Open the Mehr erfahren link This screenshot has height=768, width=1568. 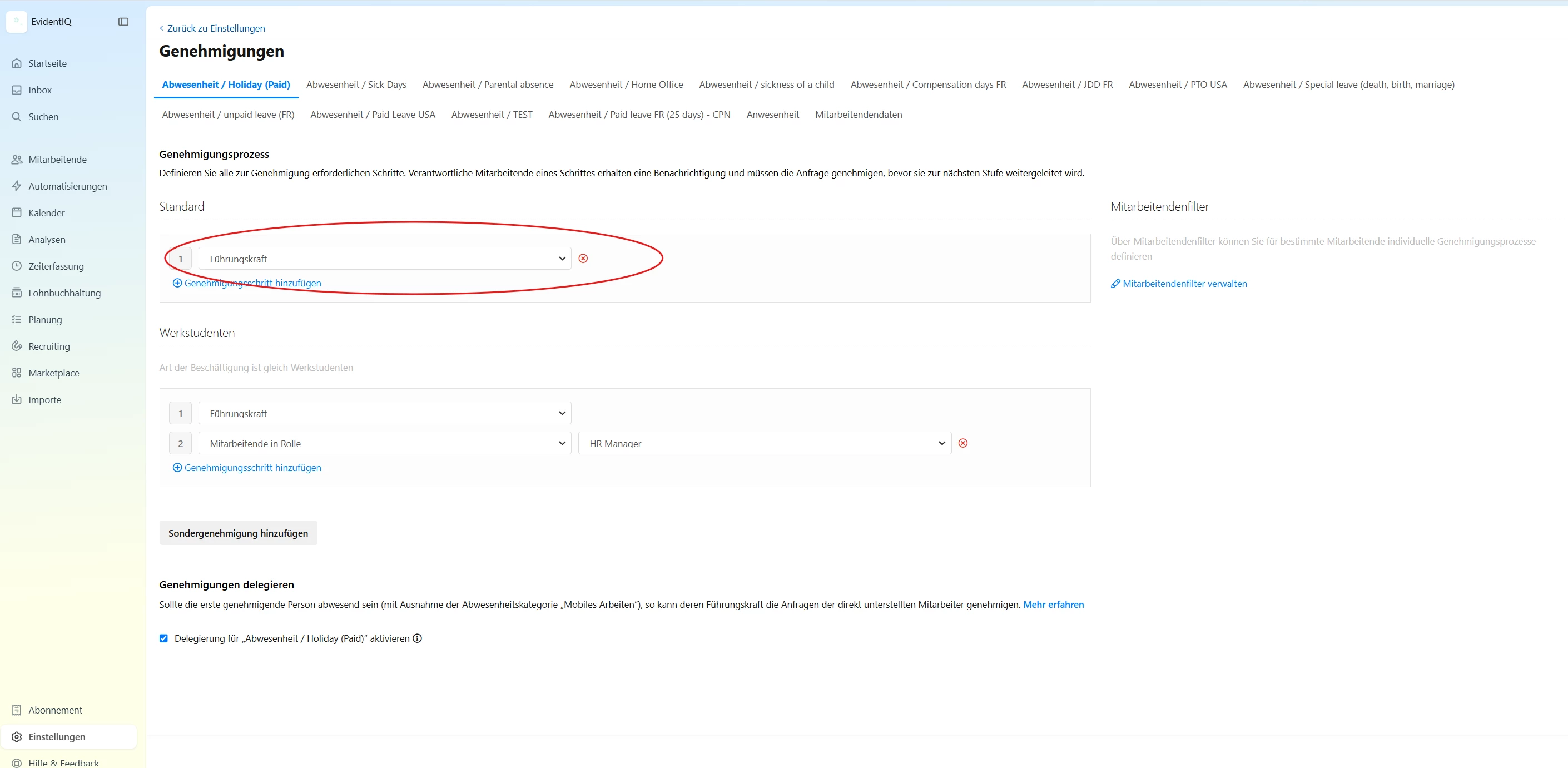1053,605
